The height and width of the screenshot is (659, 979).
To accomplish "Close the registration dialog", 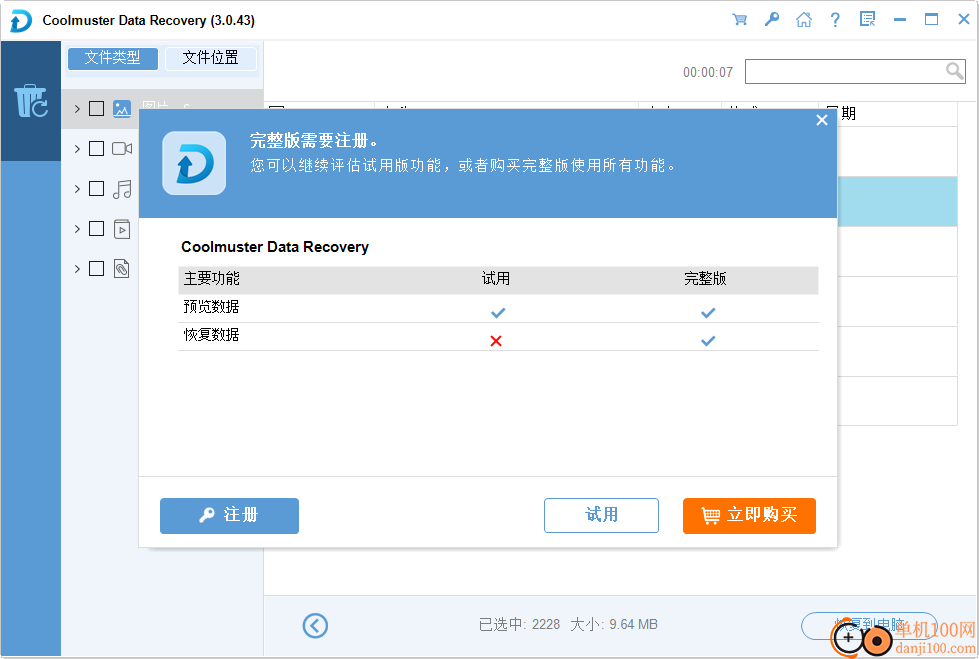I will [822, 120].
